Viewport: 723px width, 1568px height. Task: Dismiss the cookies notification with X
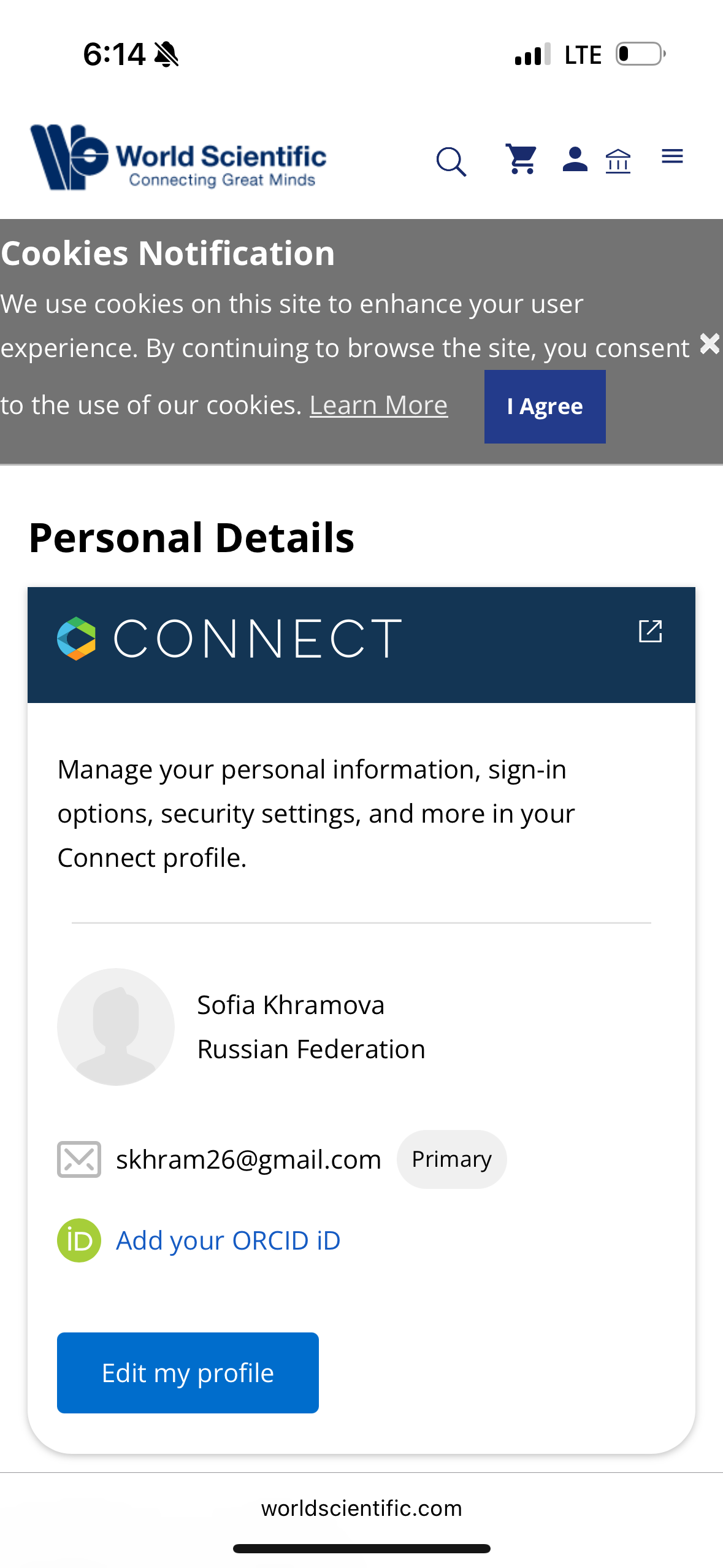point(709,344)
